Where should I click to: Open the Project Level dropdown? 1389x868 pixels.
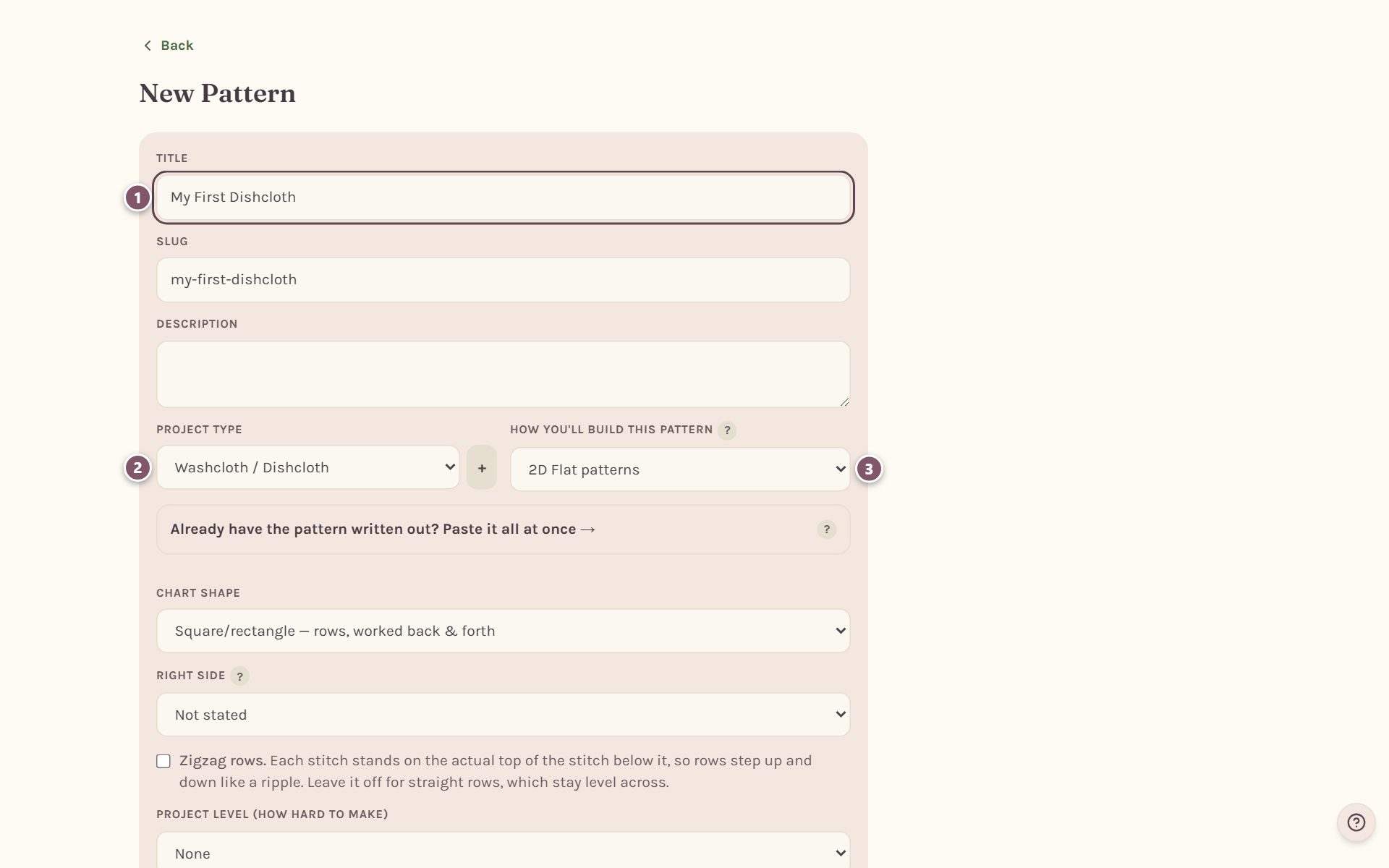click(504, 851)
